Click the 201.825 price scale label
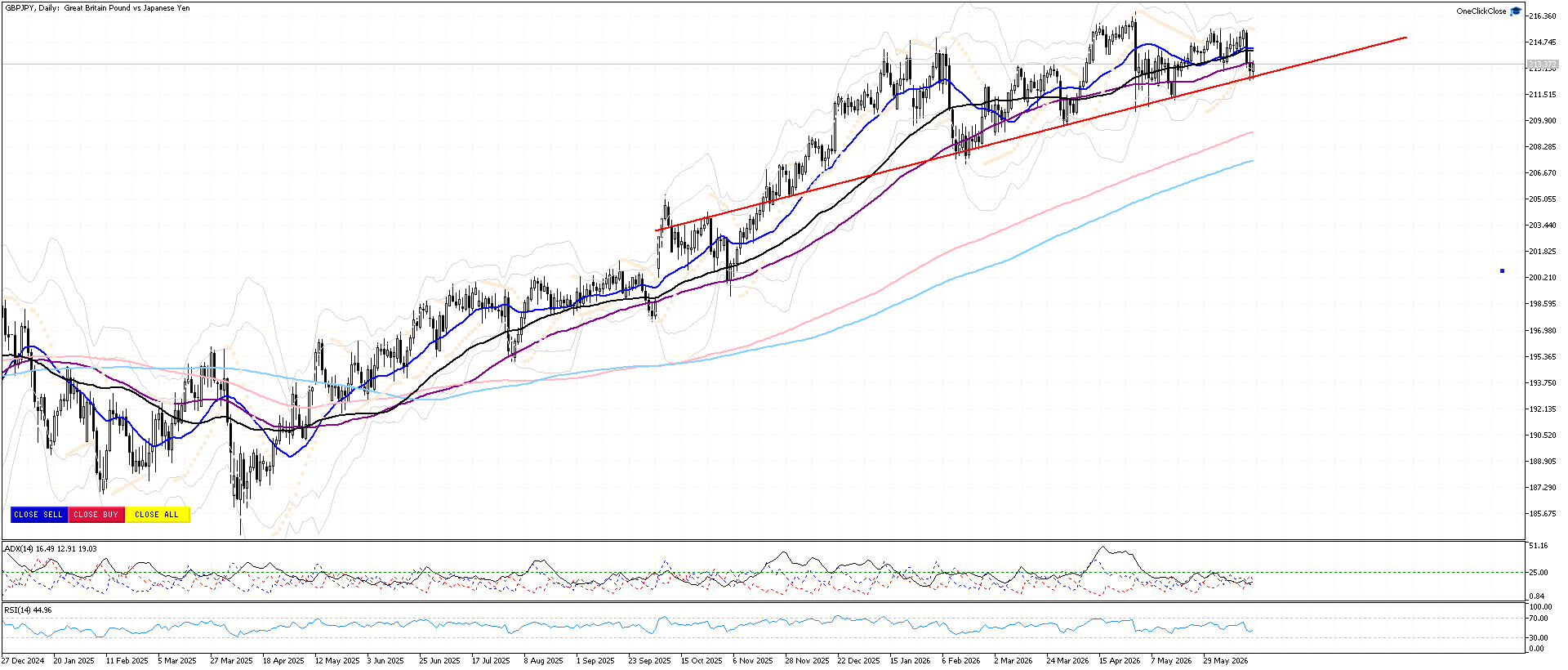 [x=1542, y=252]
